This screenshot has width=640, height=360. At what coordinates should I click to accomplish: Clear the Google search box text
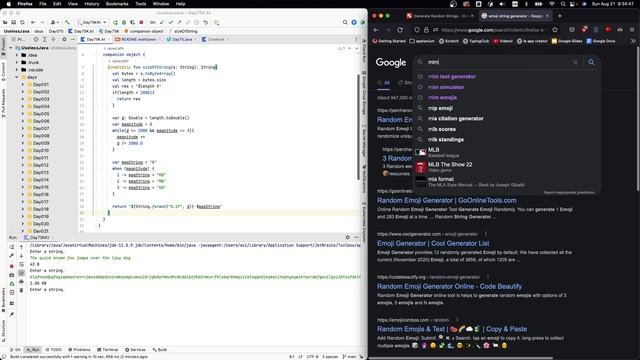tap(575, 62)
